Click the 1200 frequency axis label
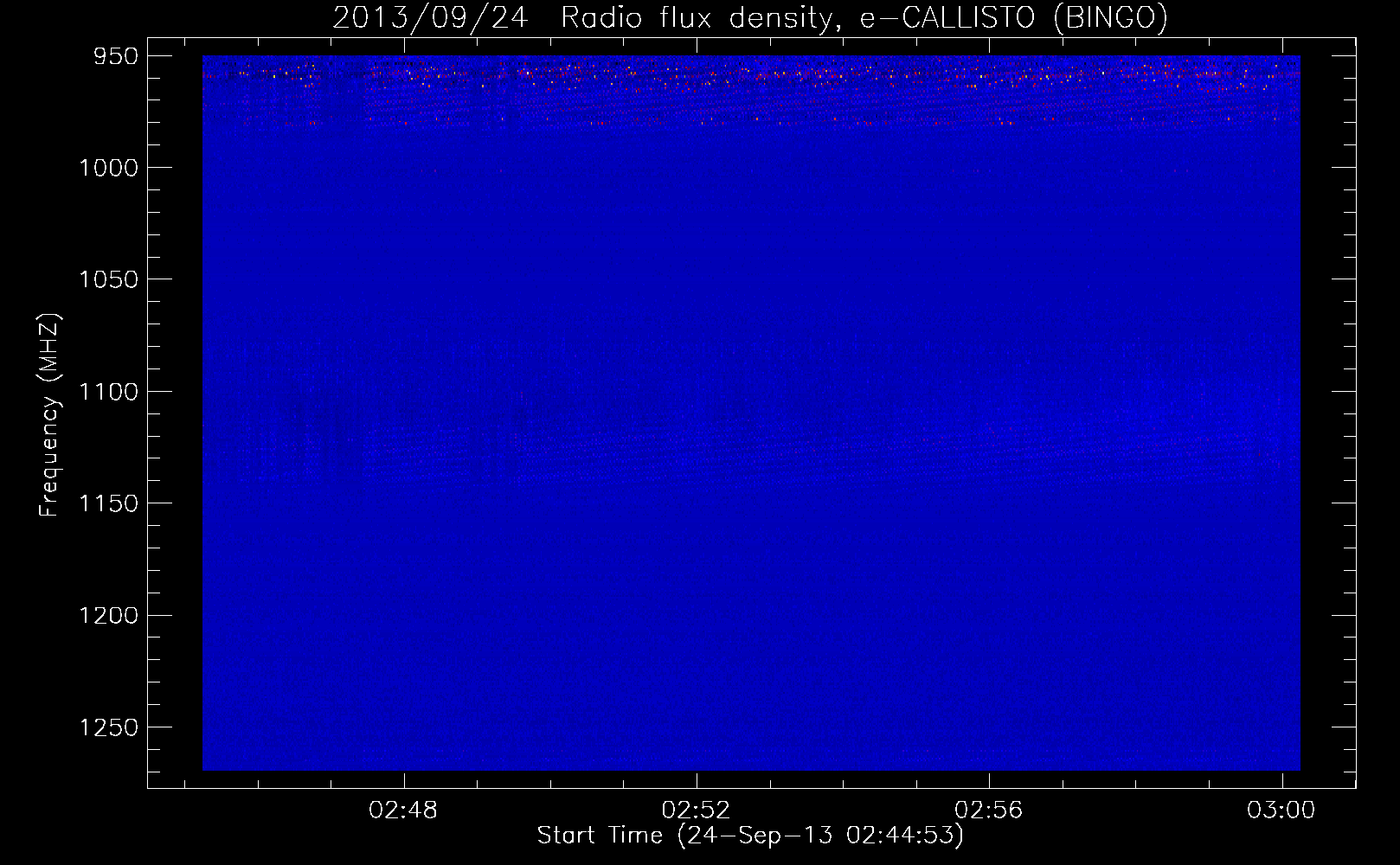This screenshot has width=1400, height=865. pos(109,615)
